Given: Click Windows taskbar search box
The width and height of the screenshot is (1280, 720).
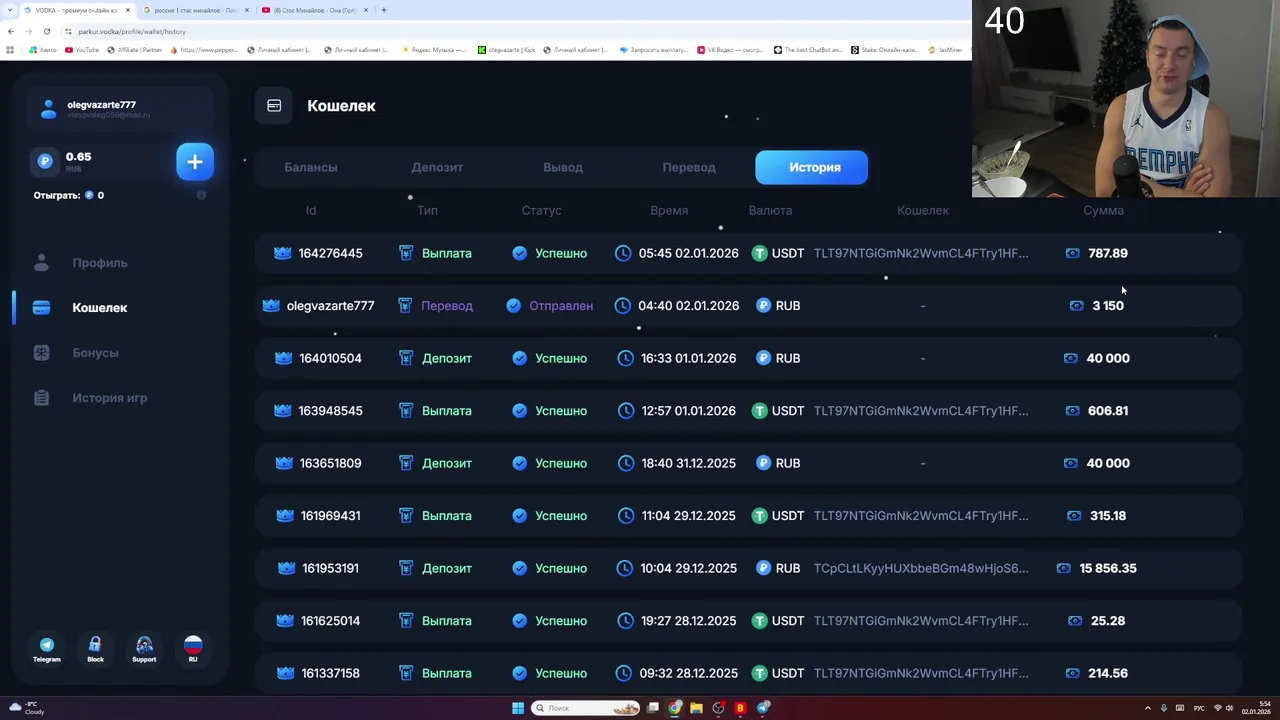Looking at the screenshot, I should [x=586, y=708].
